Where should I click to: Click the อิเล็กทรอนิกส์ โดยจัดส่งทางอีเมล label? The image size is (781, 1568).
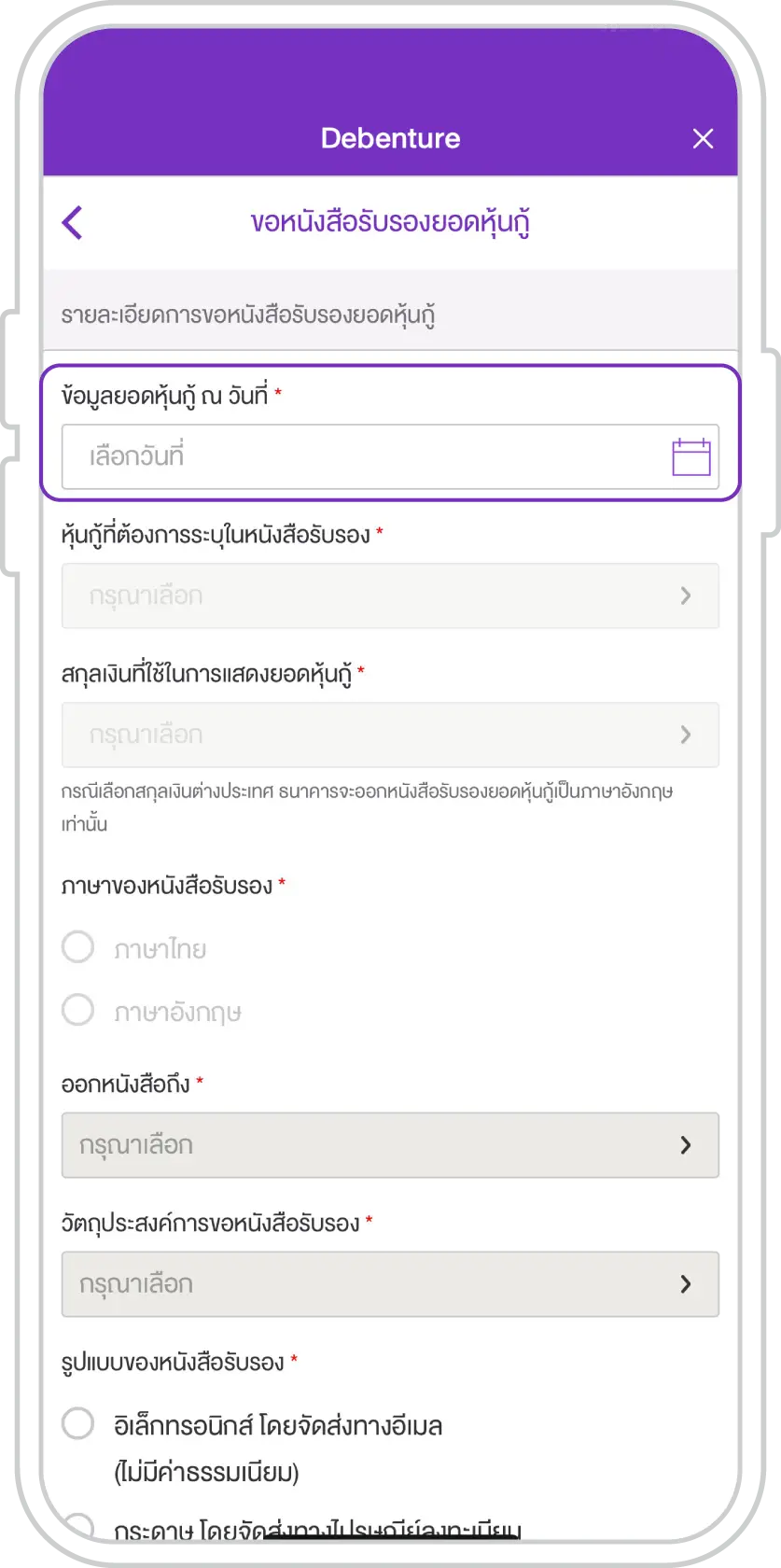[278, 1426]
